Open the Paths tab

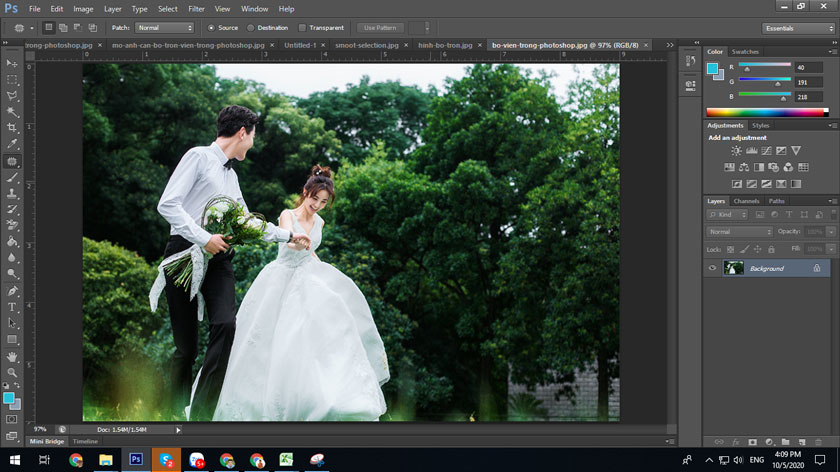click(776, 201)
